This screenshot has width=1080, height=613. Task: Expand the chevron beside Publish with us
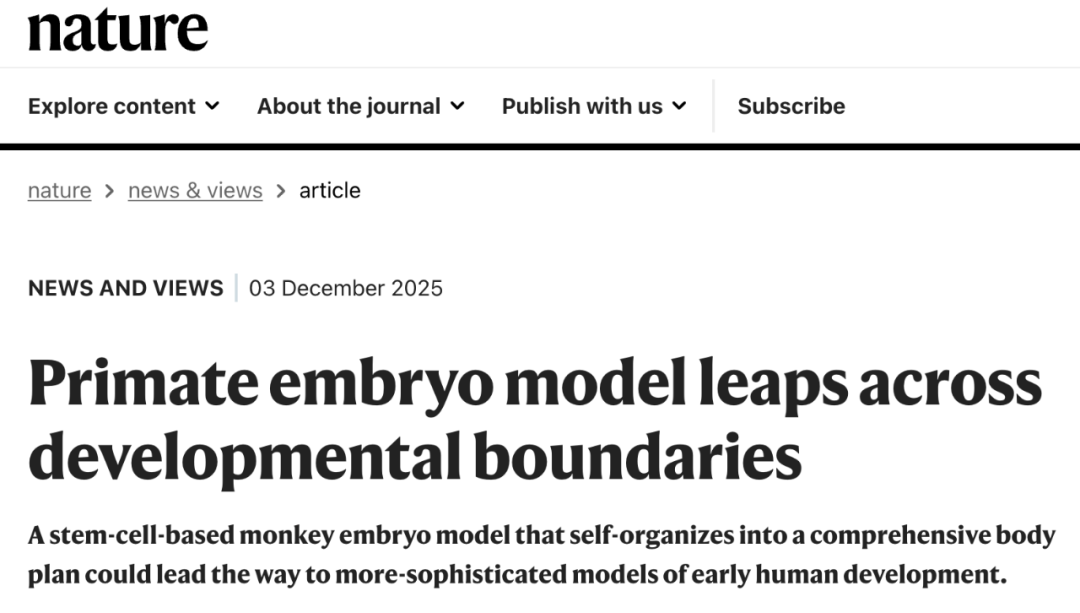tap(679, 106)
